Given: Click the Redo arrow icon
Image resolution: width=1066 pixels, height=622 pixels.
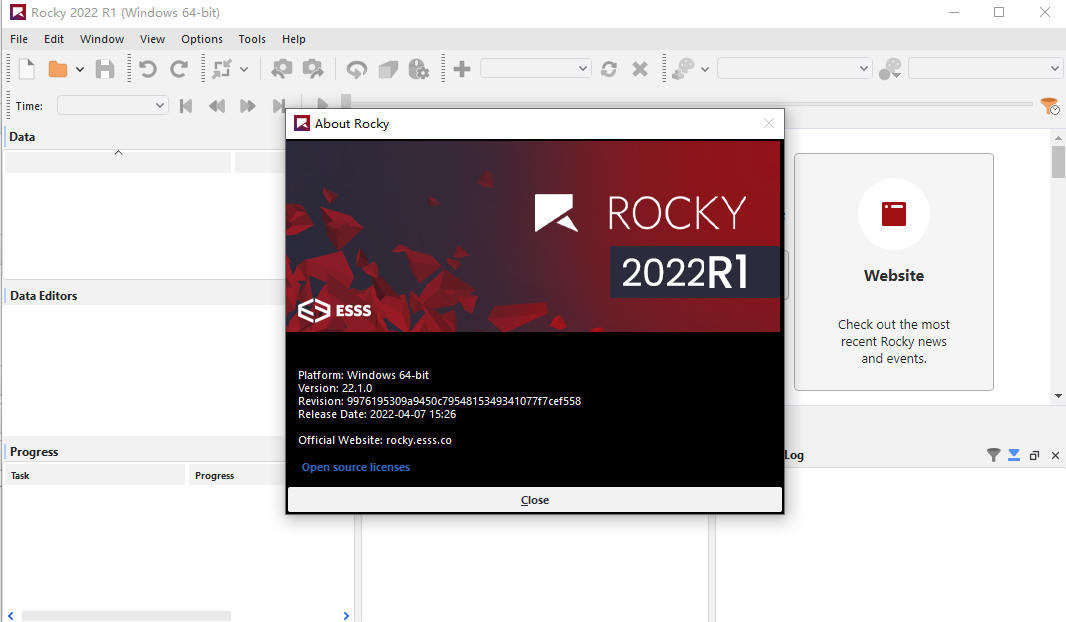Looking at the screenshot, I should click(179, 69).
